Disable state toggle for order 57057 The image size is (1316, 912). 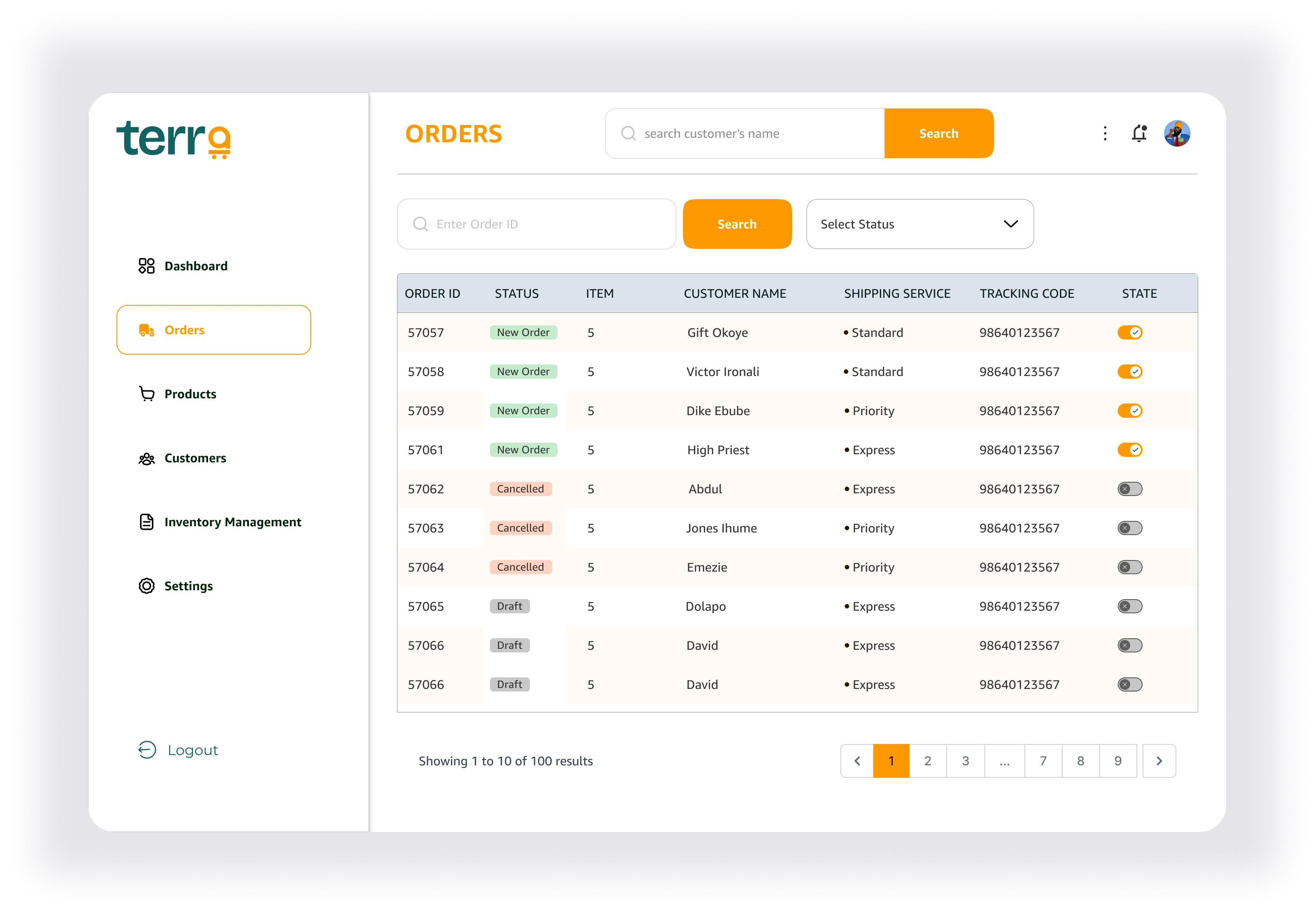[x=1130, y=332]
